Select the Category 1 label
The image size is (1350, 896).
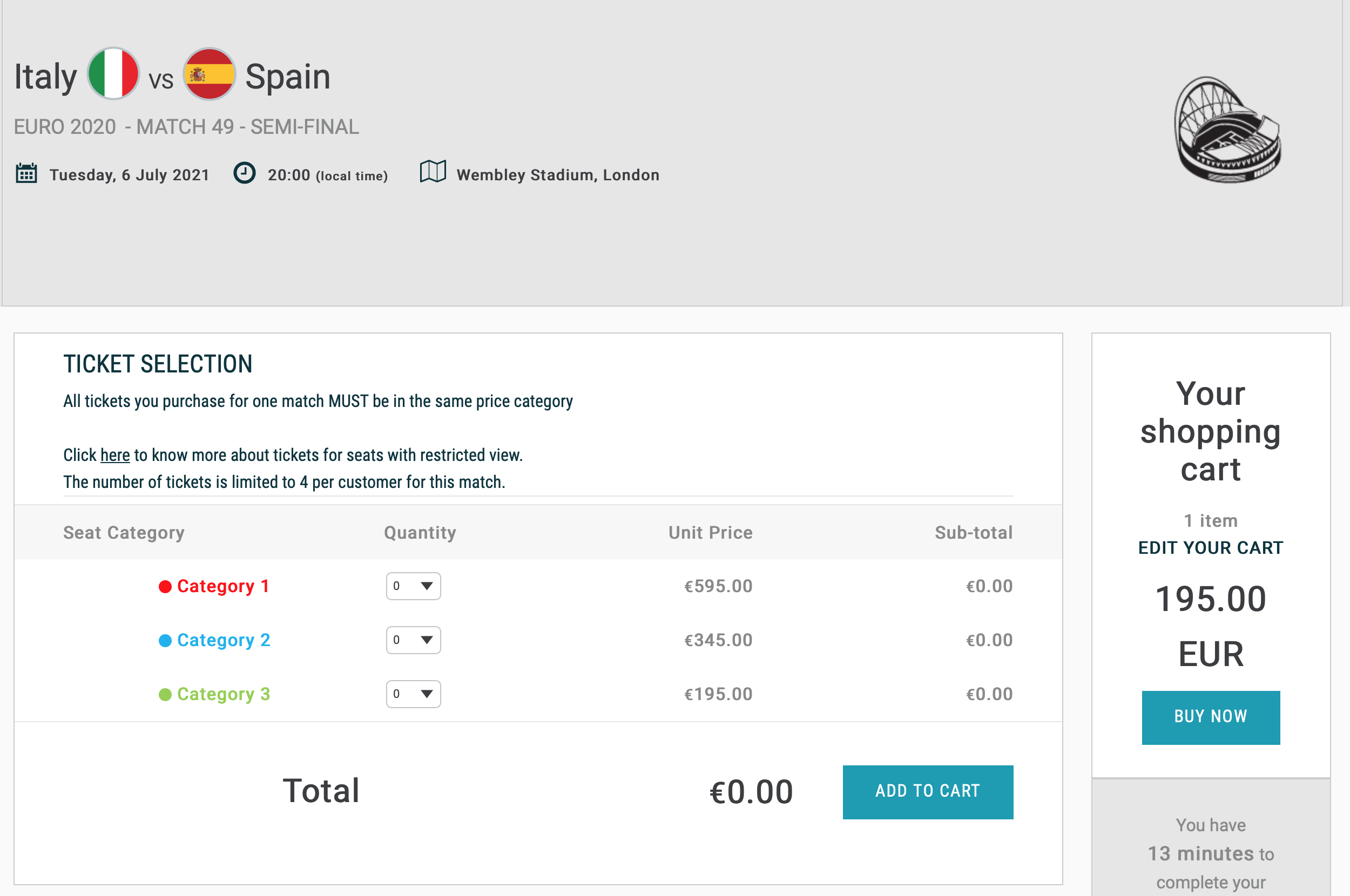click(x=223, y=586)
